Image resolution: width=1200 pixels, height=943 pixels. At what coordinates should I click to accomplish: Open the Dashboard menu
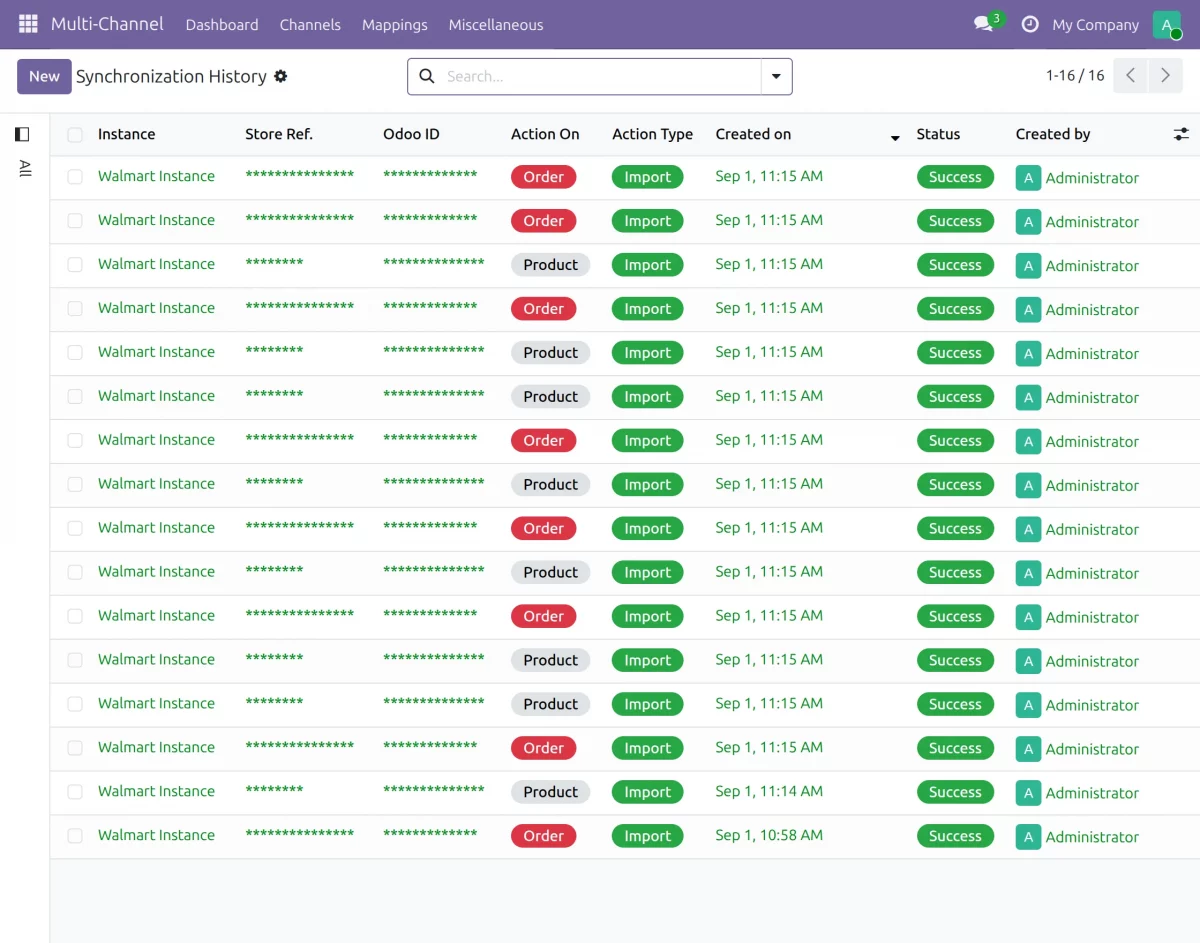(222, 25)
